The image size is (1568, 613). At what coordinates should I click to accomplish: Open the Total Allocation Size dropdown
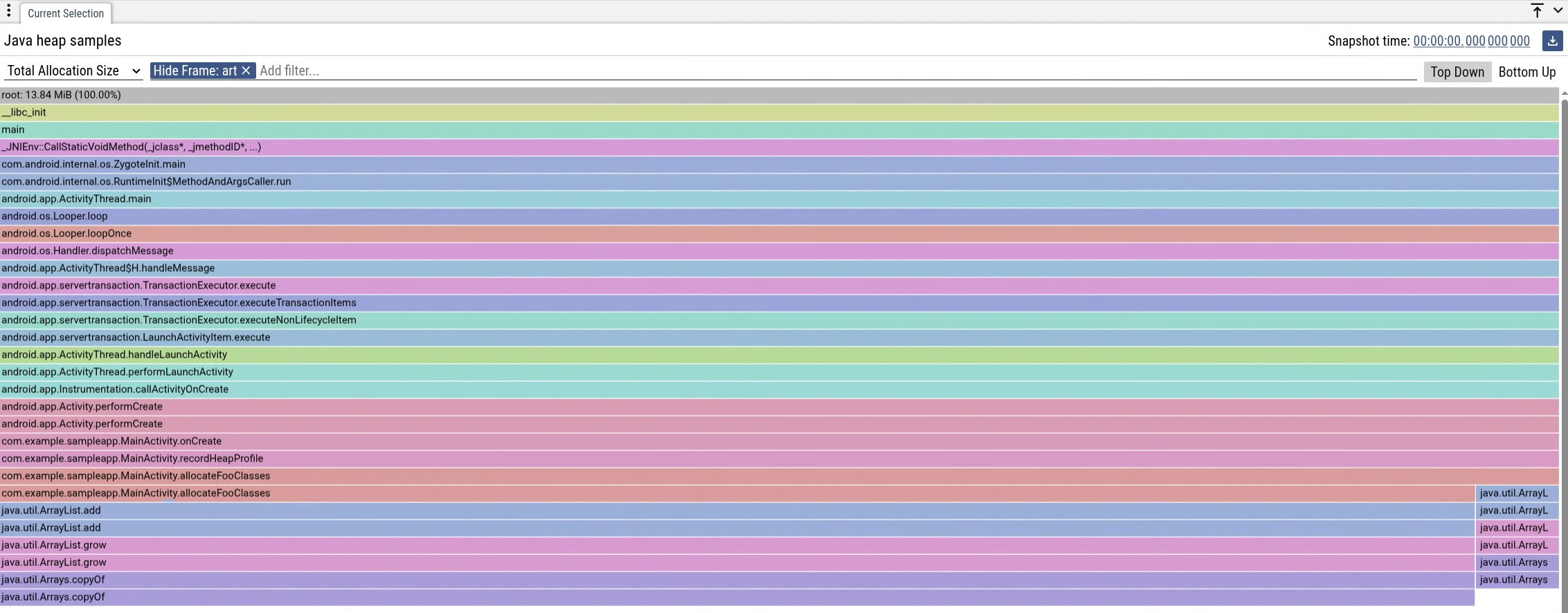(73, 71)
